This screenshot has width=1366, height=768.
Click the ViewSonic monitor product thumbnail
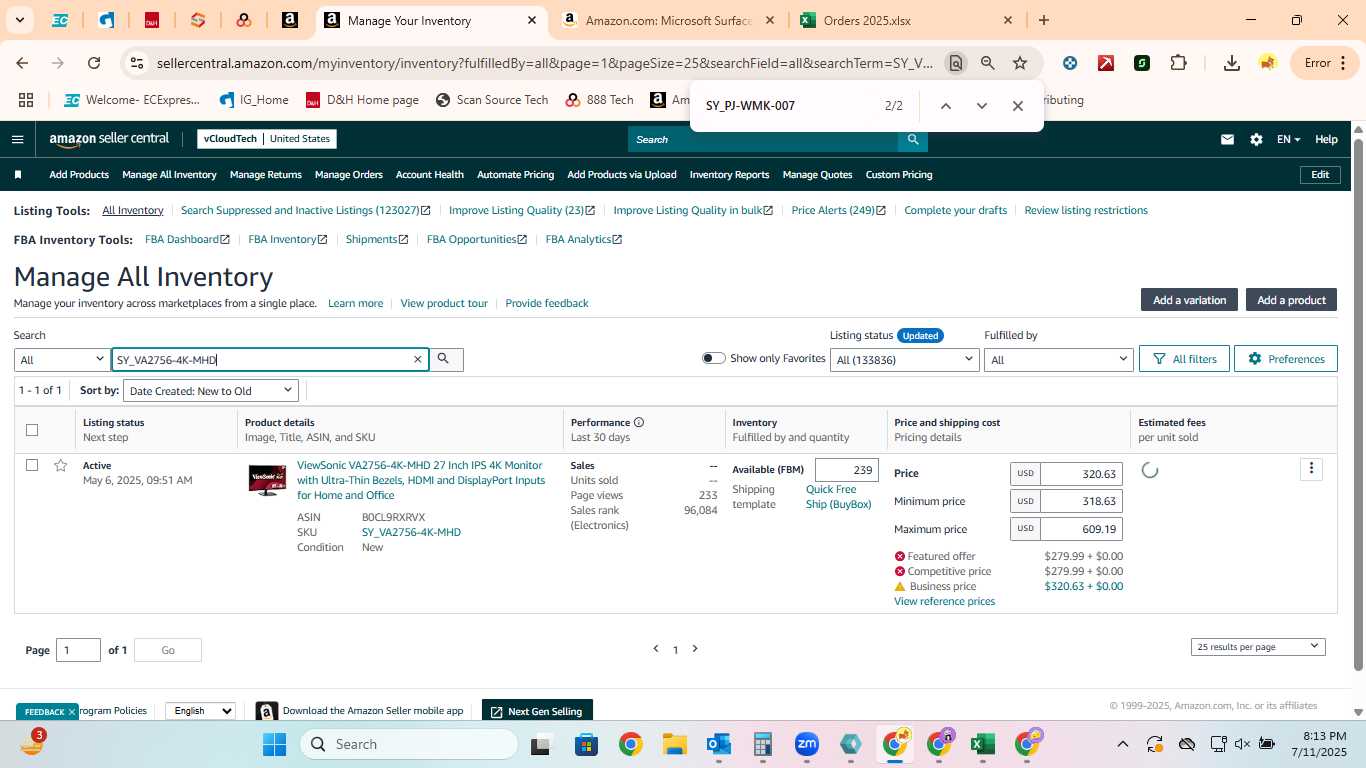(267, 480)
